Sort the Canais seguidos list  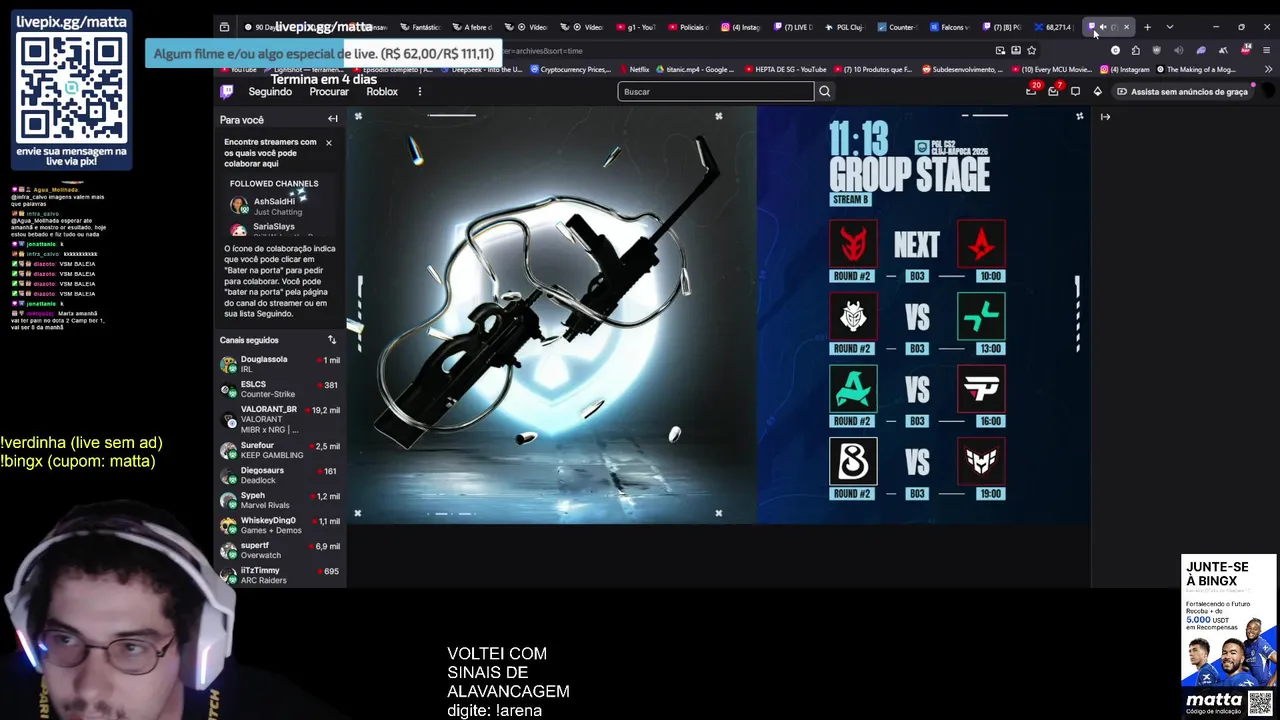[x=332, y=340]
